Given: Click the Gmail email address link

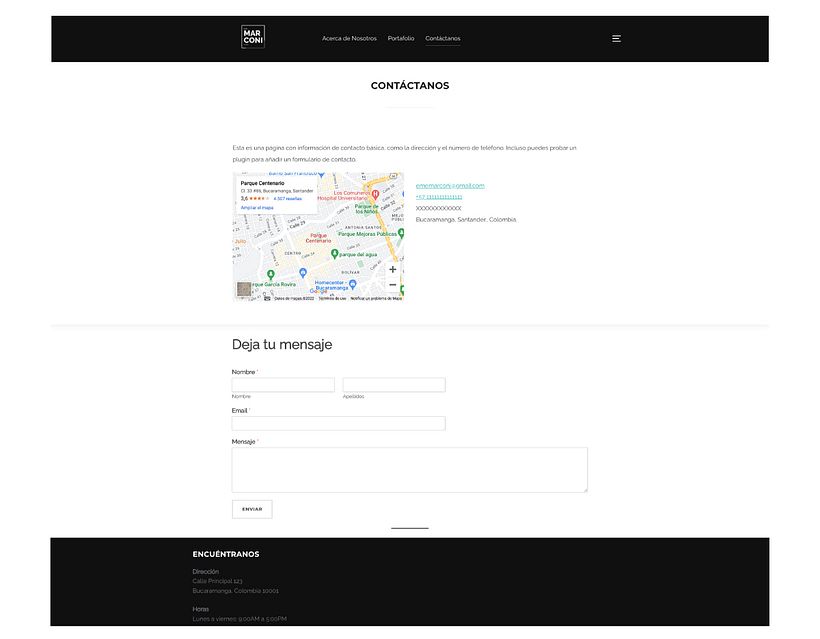Looking at the screenshot, I should (450, 186).
